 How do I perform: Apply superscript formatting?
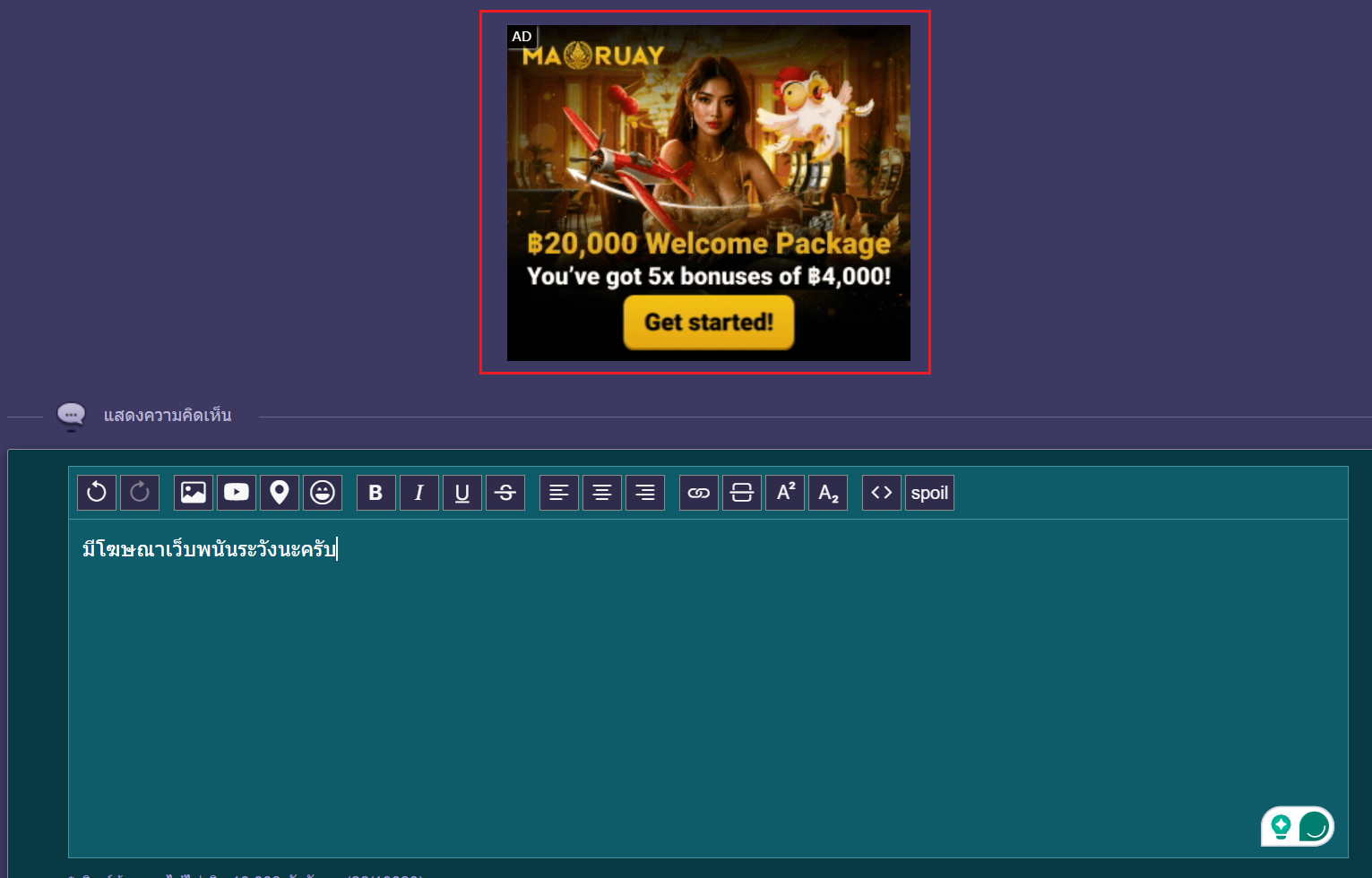pyautogui.click(x=785, y=493)
